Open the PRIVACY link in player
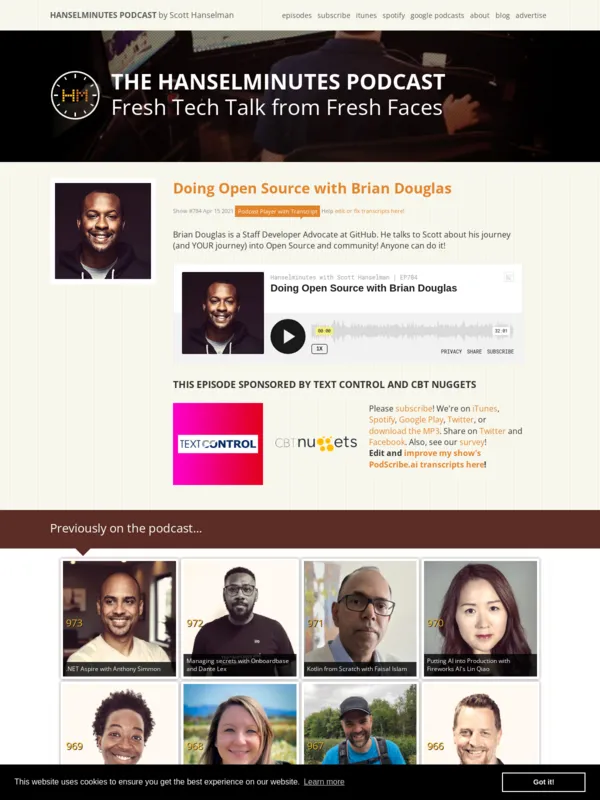 pyautogui.click(x=451, y=352)
